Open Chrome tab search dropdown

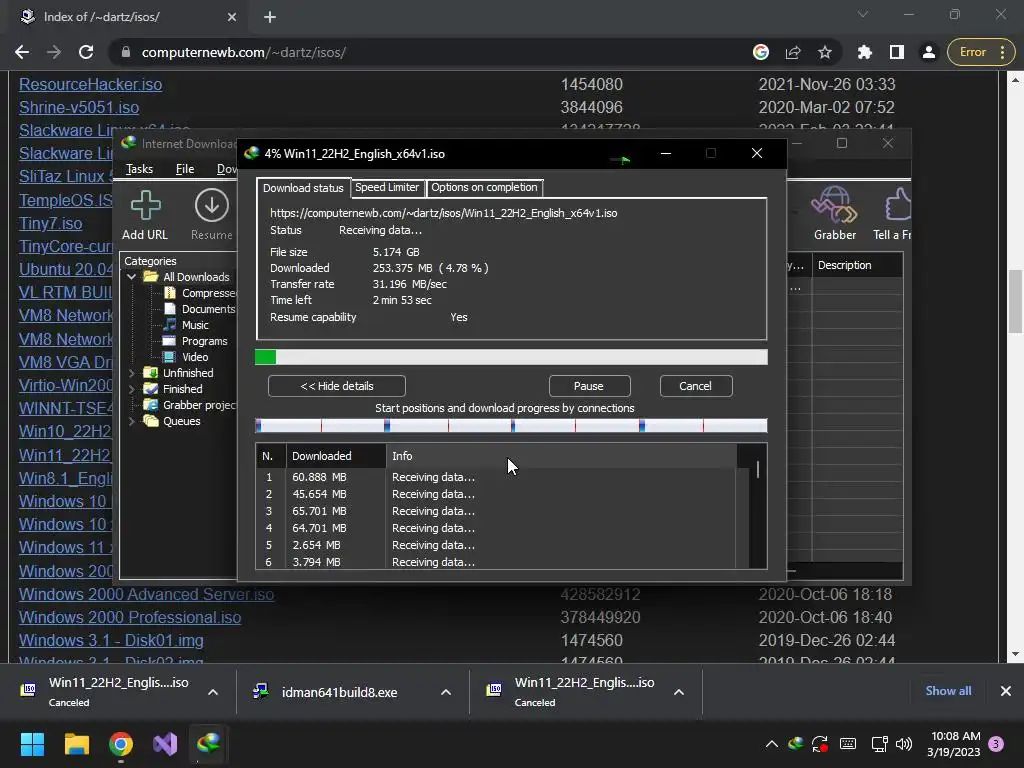(863, 14)
